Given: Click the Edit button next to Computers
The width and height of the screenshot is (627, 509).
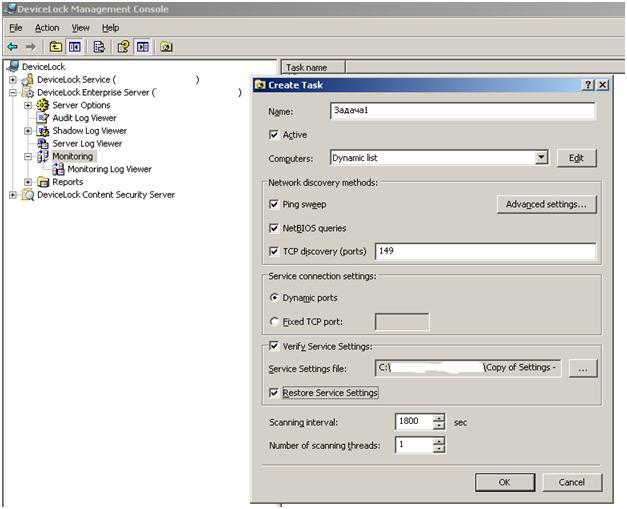Looking at the screenshot, I should [576, 158].
